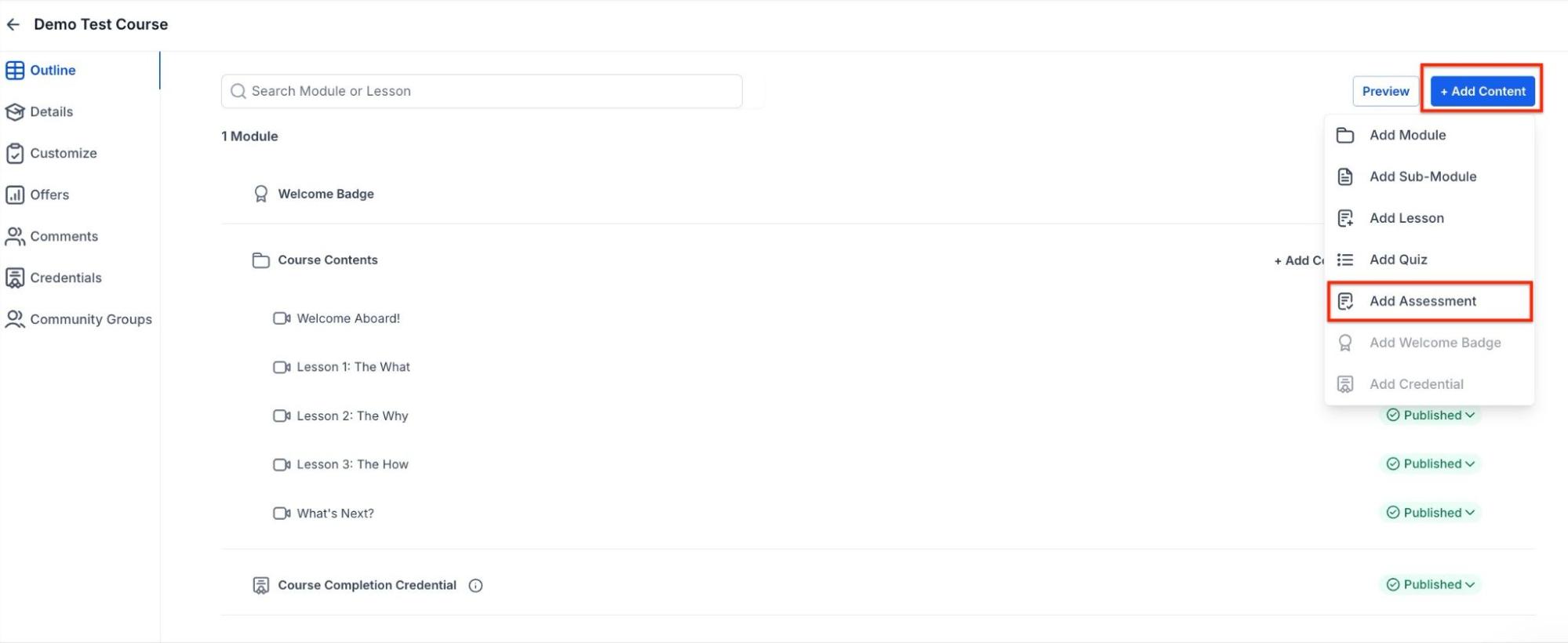
Task: Click the Add Module folder icon
Action: [x=1345, y=135]
